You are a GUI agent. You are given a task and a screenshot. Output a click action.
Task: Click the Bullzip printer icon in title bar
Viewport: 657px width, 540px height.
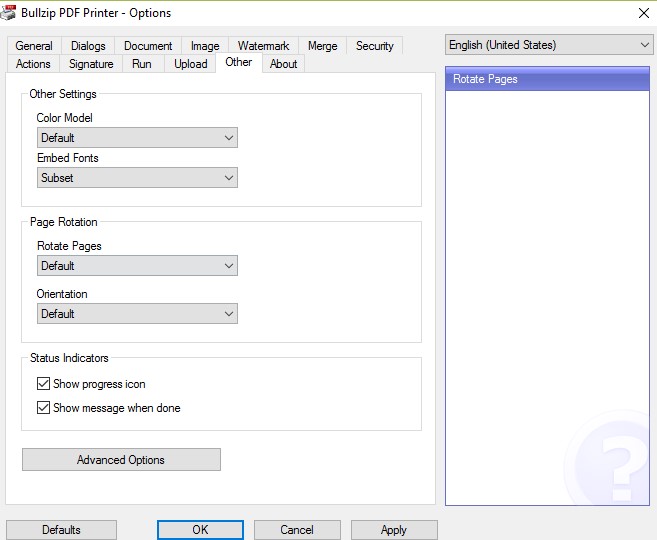pos(8,13)
